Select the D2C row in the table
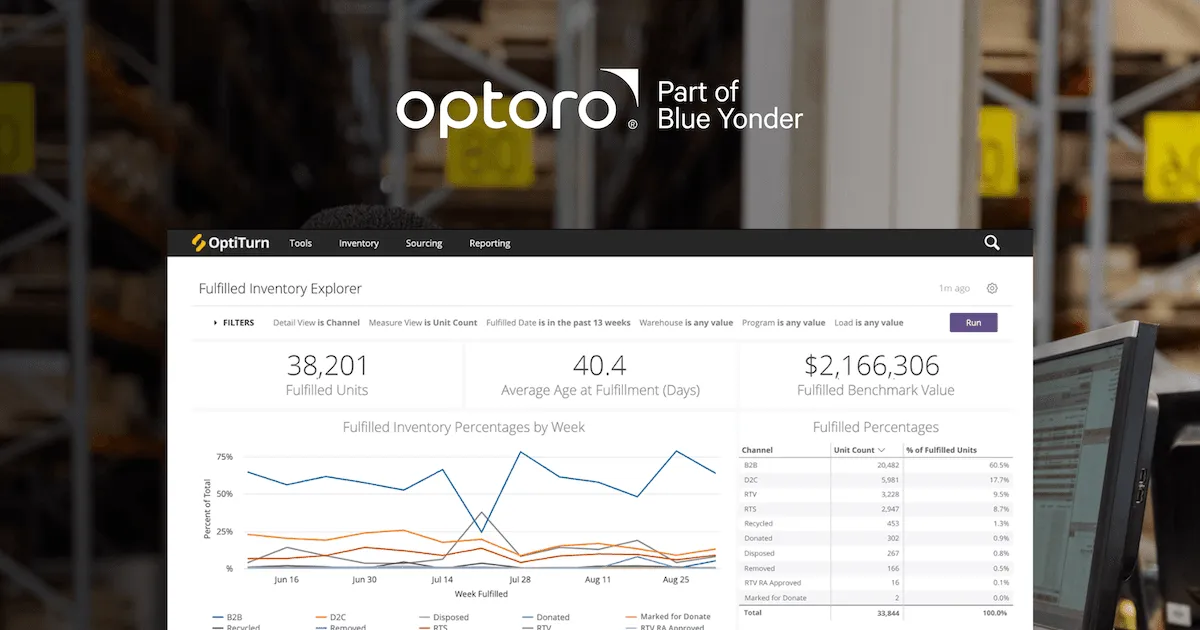The width and height of the screenshot is (1200, 630). click(876, 480)
